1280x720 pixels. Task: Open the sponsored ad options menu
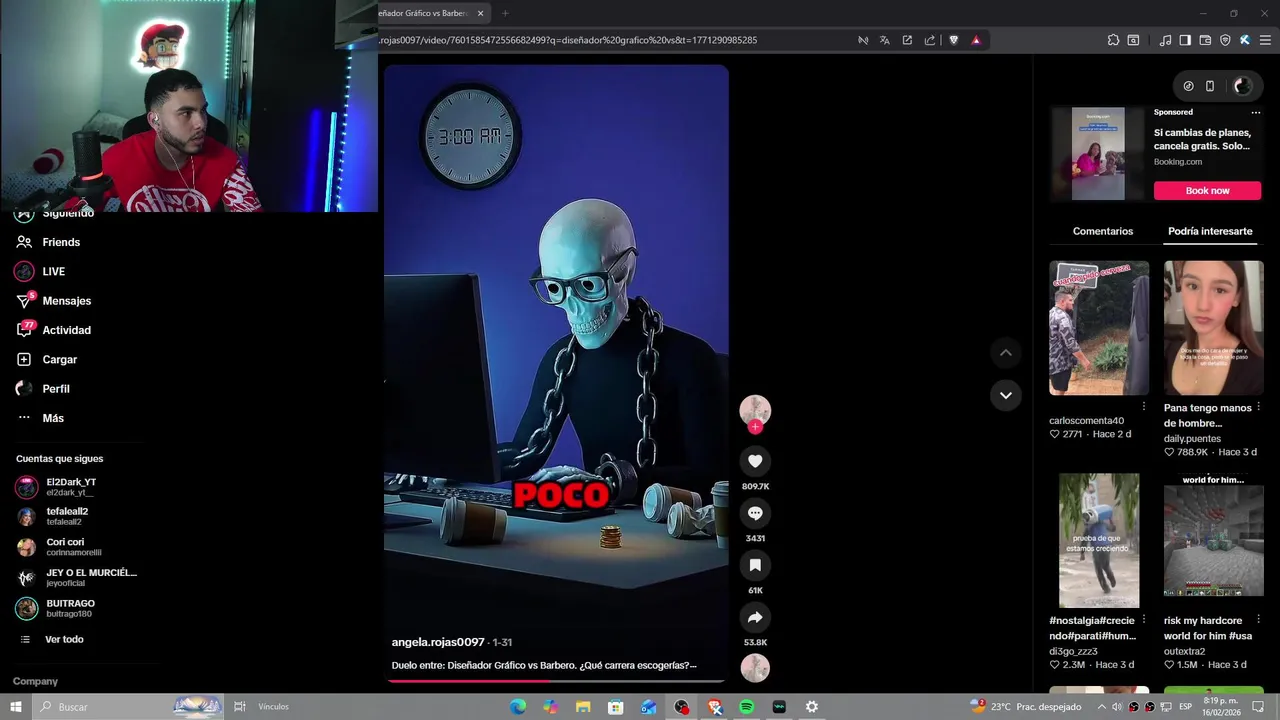[1256, 112]
